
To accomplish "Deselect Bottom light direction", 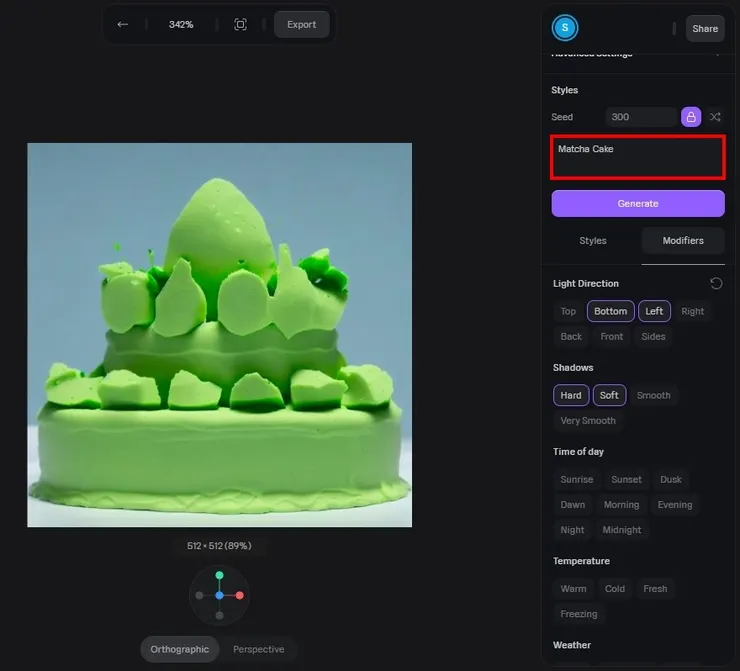I will [611, 311].
